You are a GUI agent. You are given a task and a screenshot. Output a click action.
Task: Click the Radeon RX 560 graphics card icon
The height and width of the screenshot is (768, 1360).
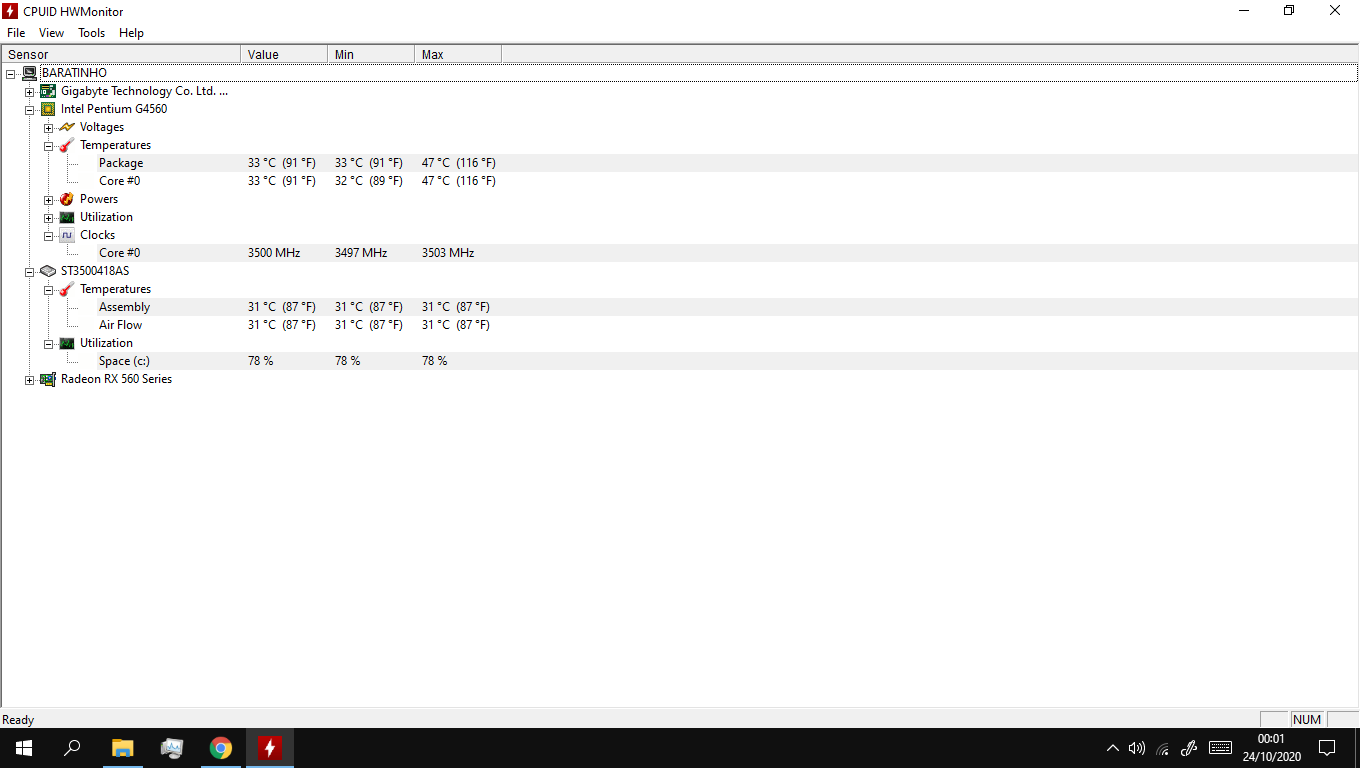[48, 379]
